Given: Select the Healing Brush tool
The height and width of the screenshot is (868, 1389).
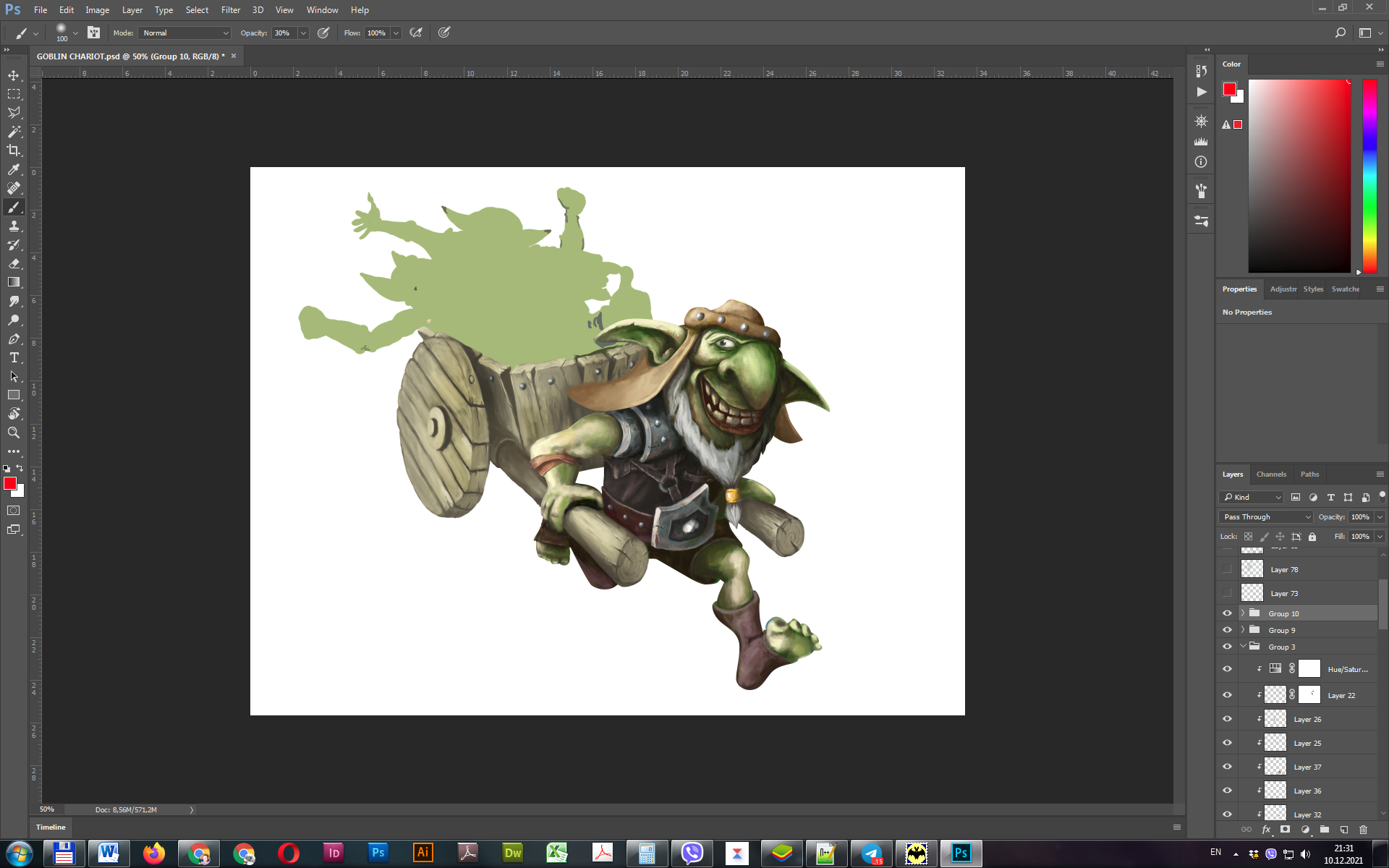Looking at the screenshot, I should (14, 188).
